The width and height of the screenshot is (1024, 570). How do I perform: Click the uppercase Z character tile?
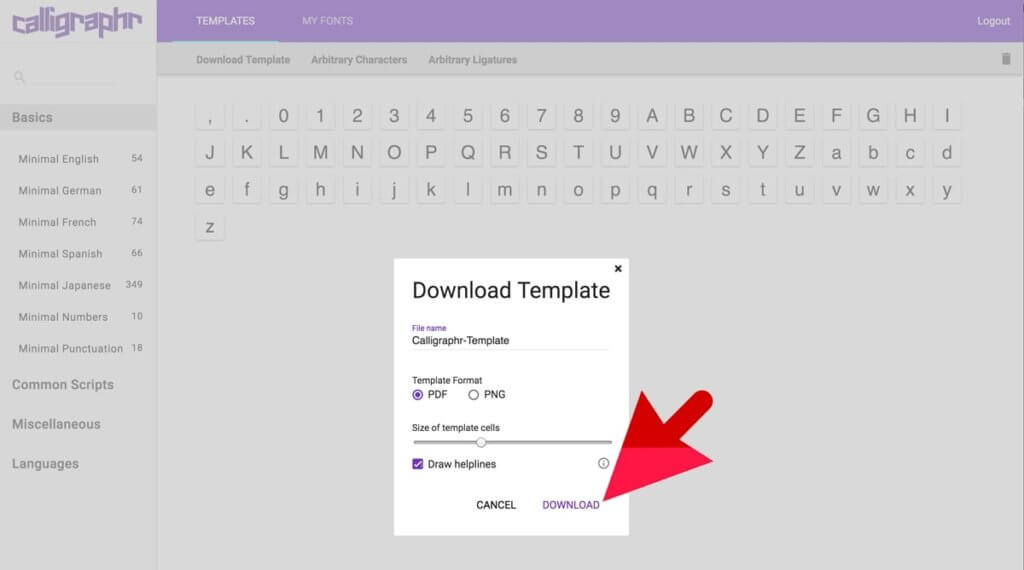pyautogui.click(x=799, y=153)
